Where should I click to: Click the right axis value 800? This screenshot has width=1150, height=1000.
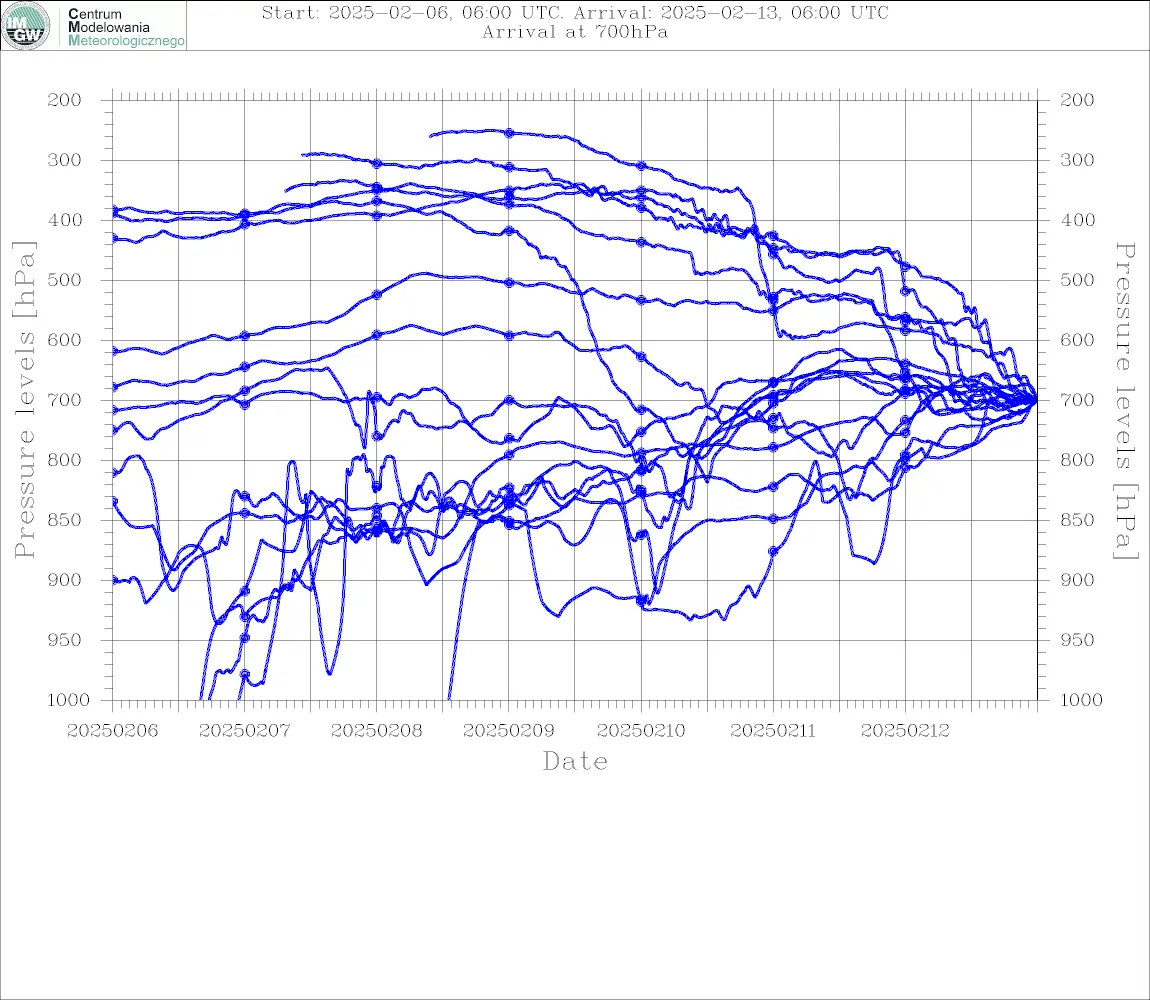[1077, 460]
